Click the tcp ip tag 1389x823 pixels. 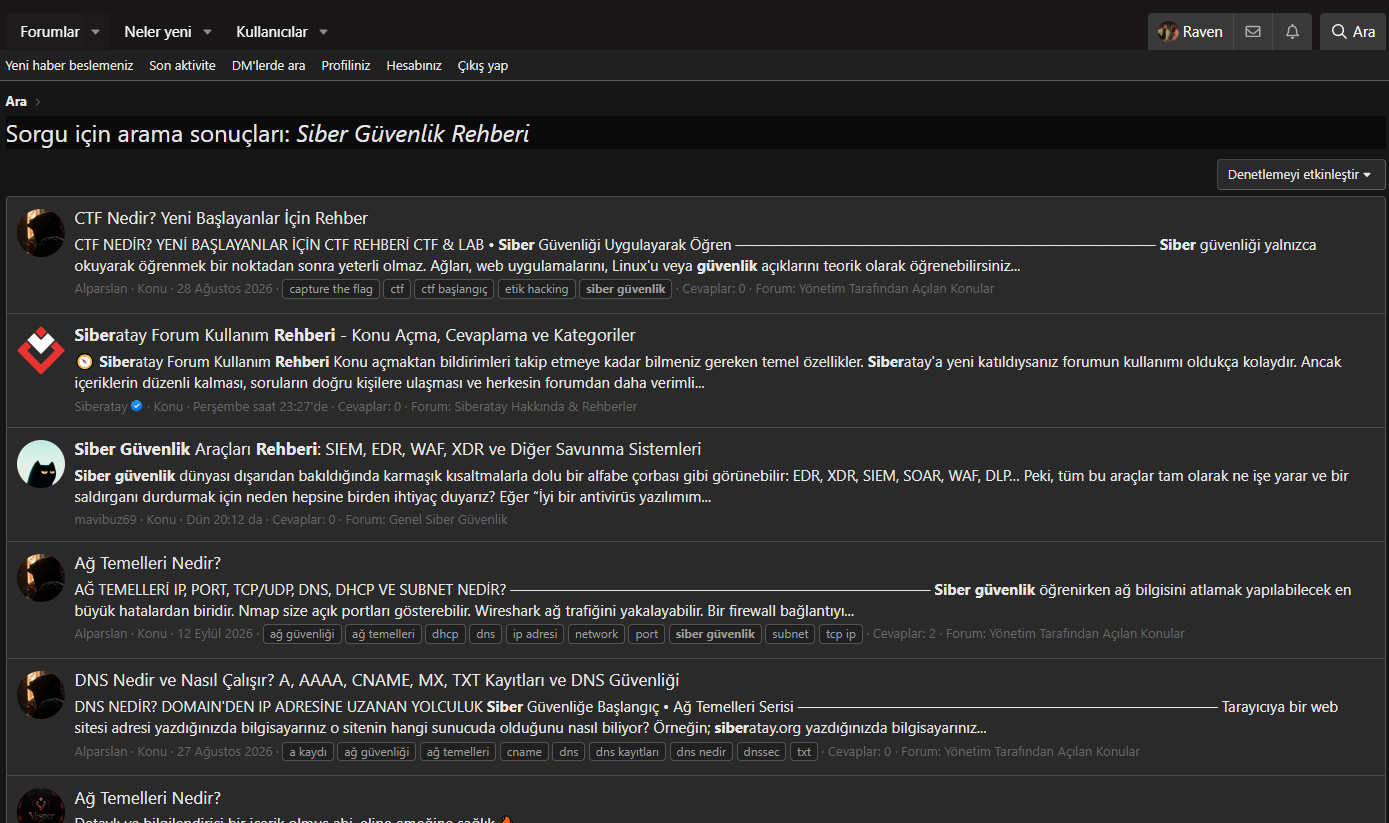tap(841, 634)
